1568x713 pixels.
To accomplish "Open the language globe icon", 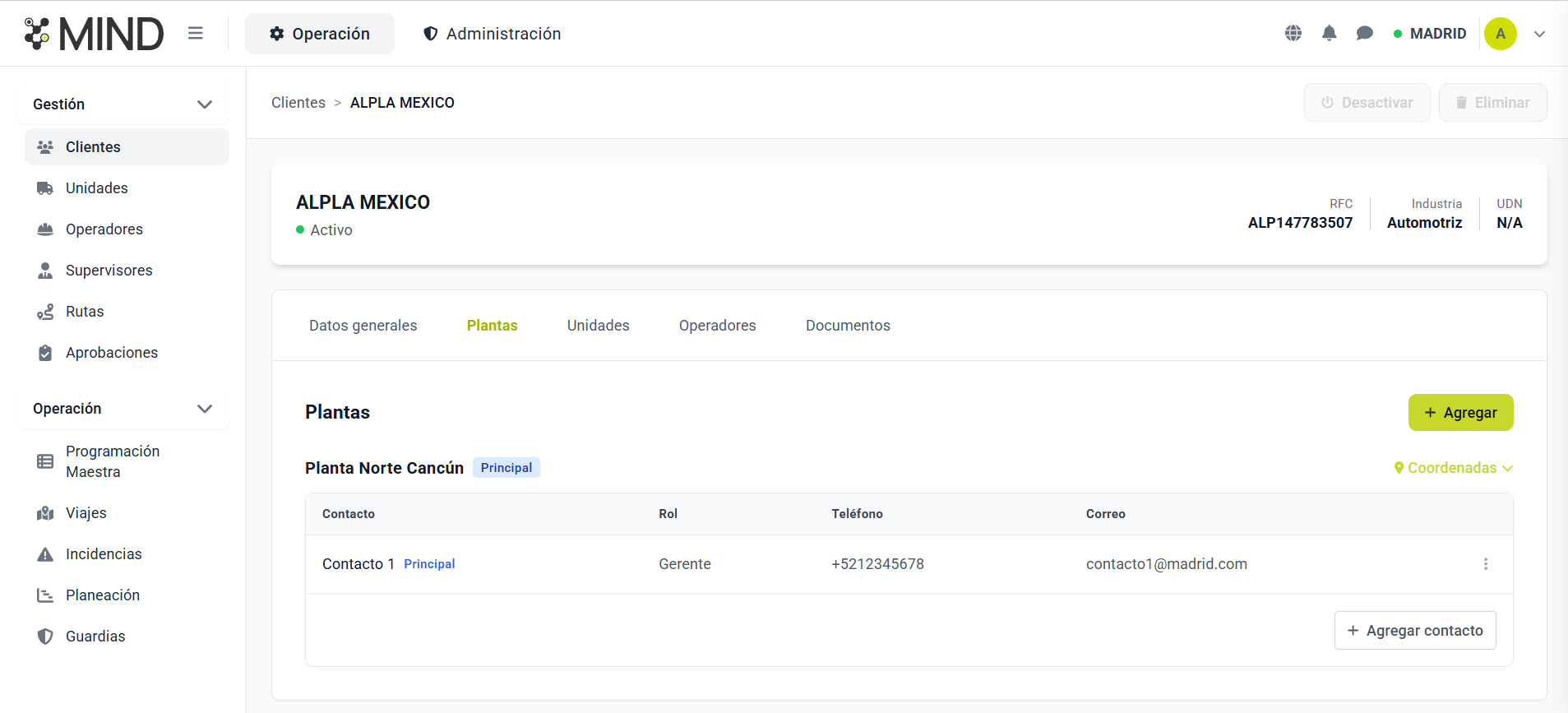I will point(1293,33).
